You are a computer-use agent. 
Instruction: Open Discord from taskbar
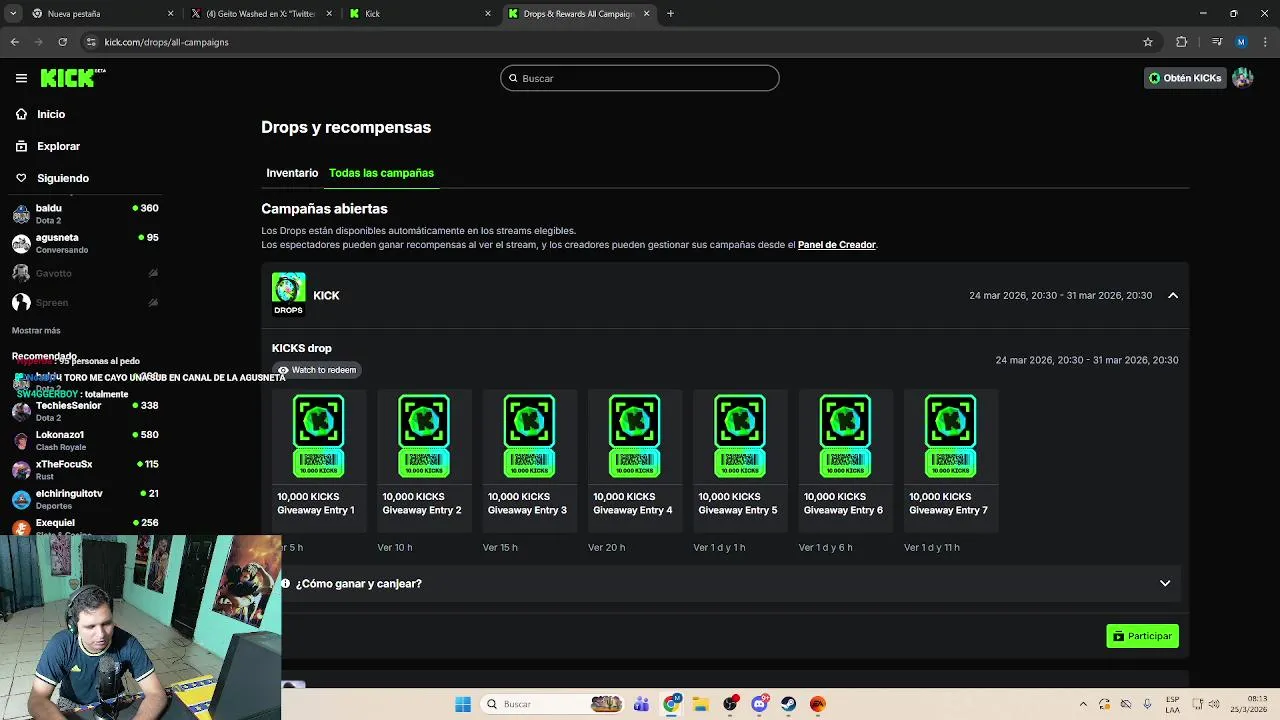tap(760, 704)
